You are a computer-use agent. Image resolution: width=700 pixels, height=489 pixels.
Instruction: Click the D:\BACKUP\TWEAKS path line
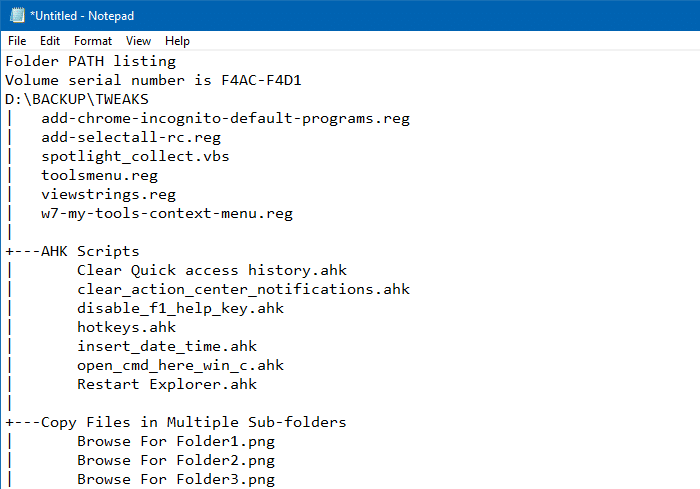(77, 100)
